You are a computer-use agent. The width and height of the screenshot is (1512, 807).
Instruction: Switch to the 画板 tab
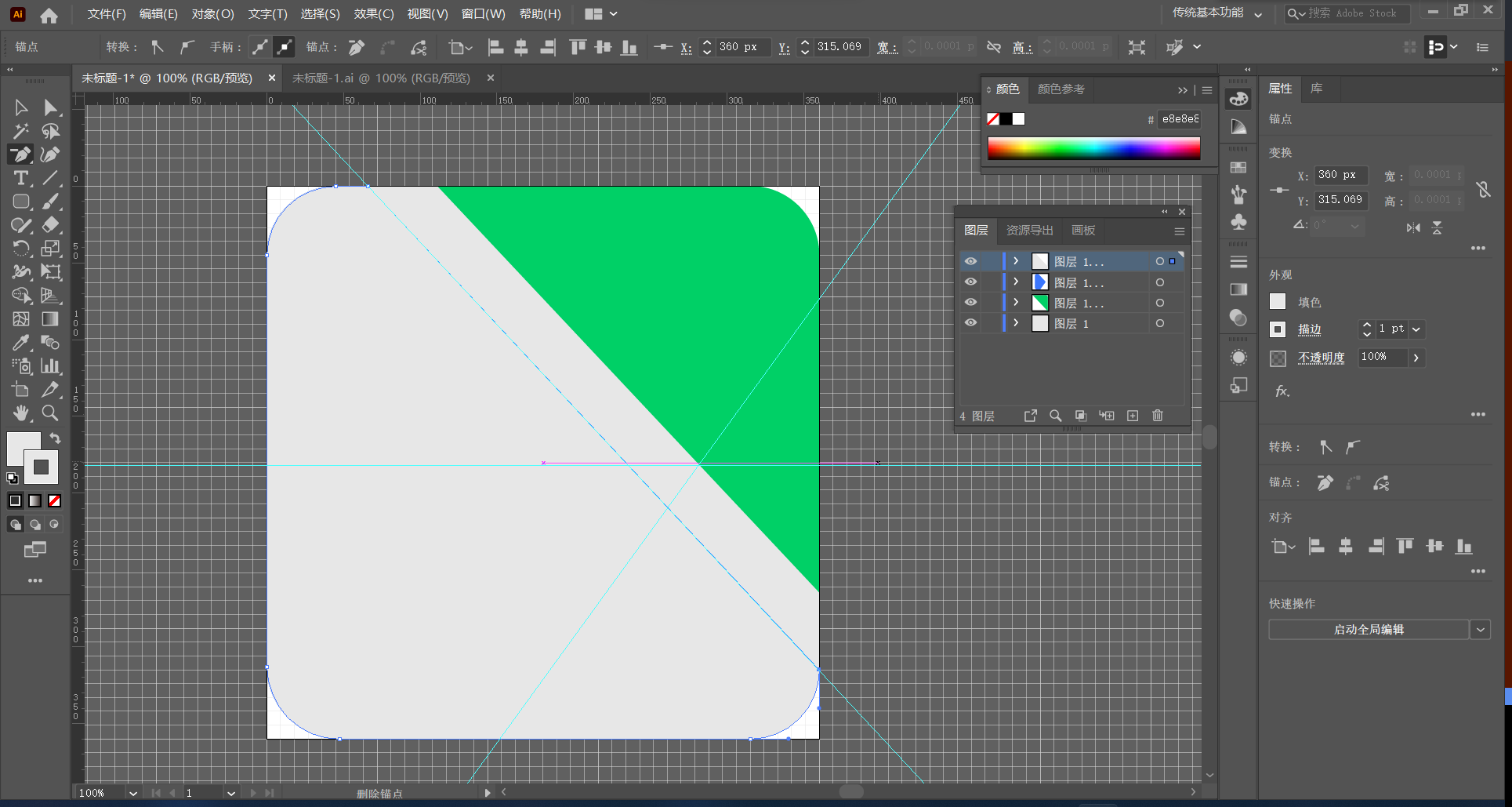[x=1083, y=230]
